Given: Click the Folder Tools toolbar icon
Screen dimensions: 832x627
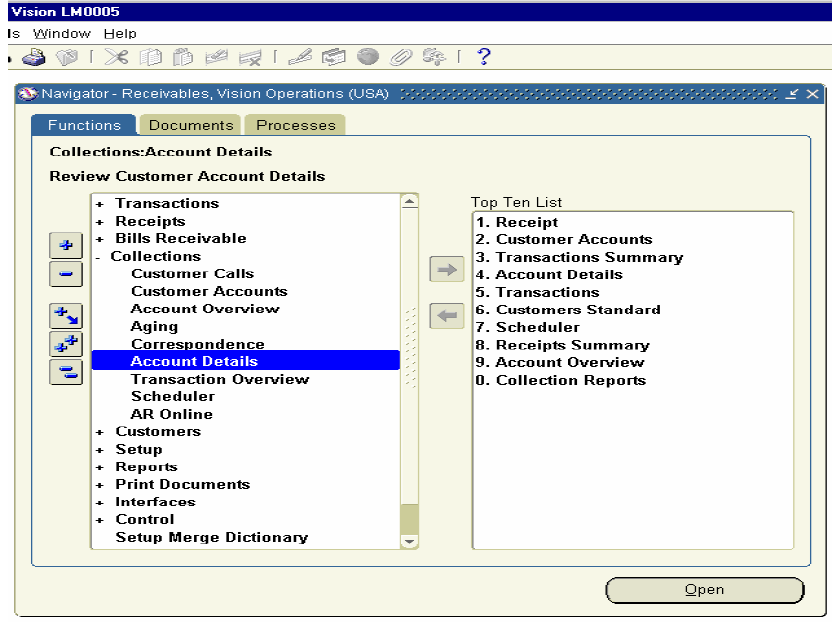Looking at the screenshot, I should [434, 57].
